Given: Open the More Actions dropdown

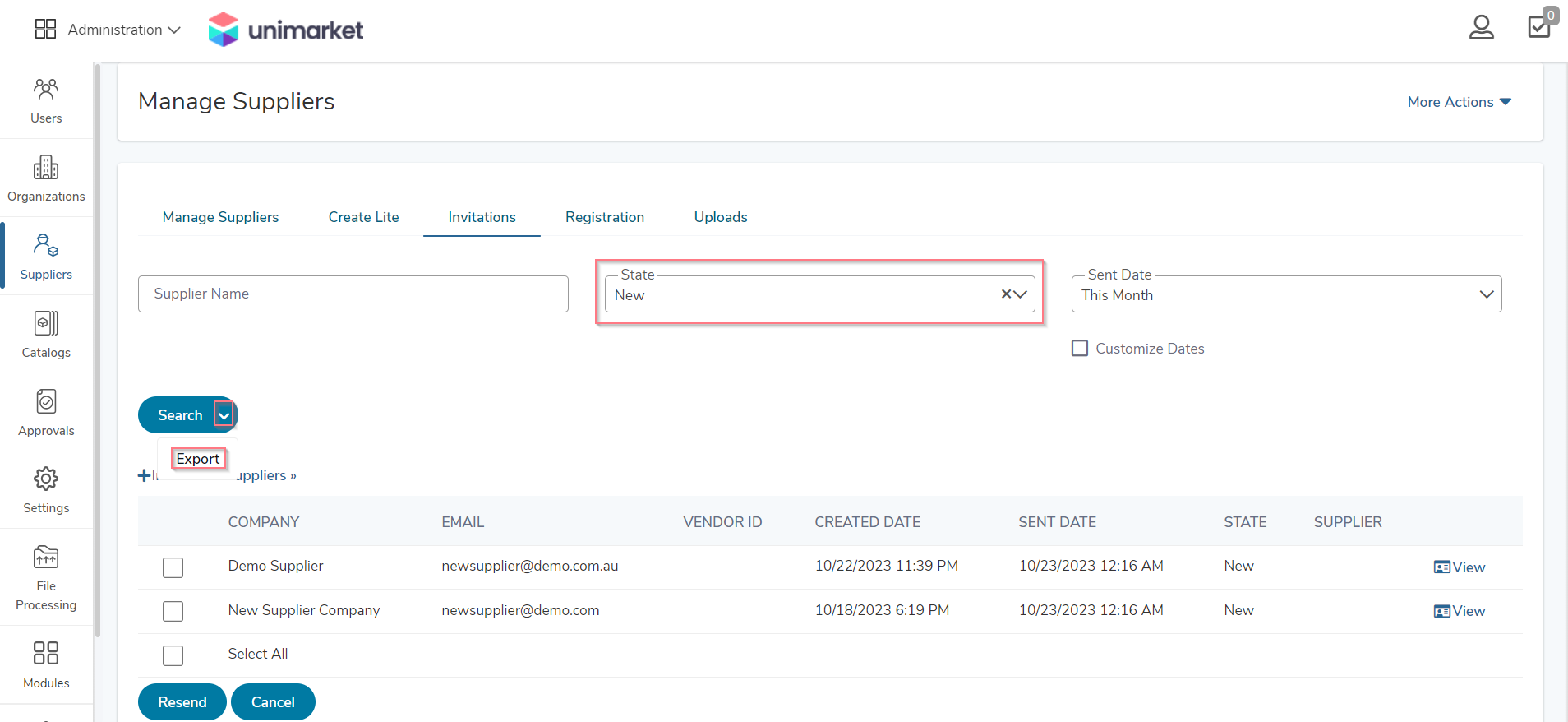Looking at the screenshot, I should coord(1460,102).
